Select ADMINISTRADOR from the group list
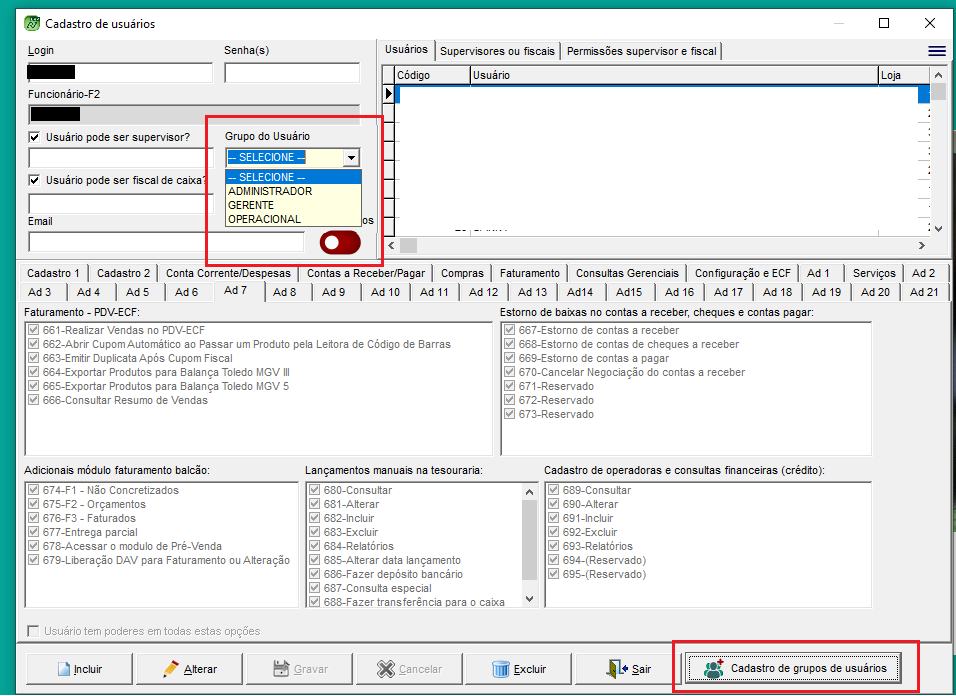Image resolution: width=956 pixels, height=696 pixels. point(270,191)
